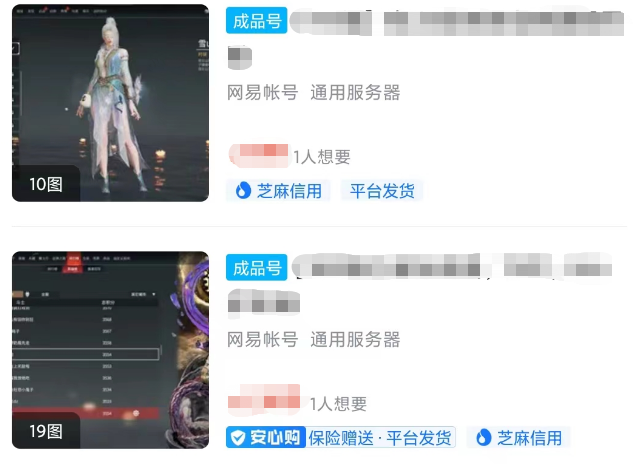Click the 10图 image count badge

pyautogui.click(x=46, y=184)
